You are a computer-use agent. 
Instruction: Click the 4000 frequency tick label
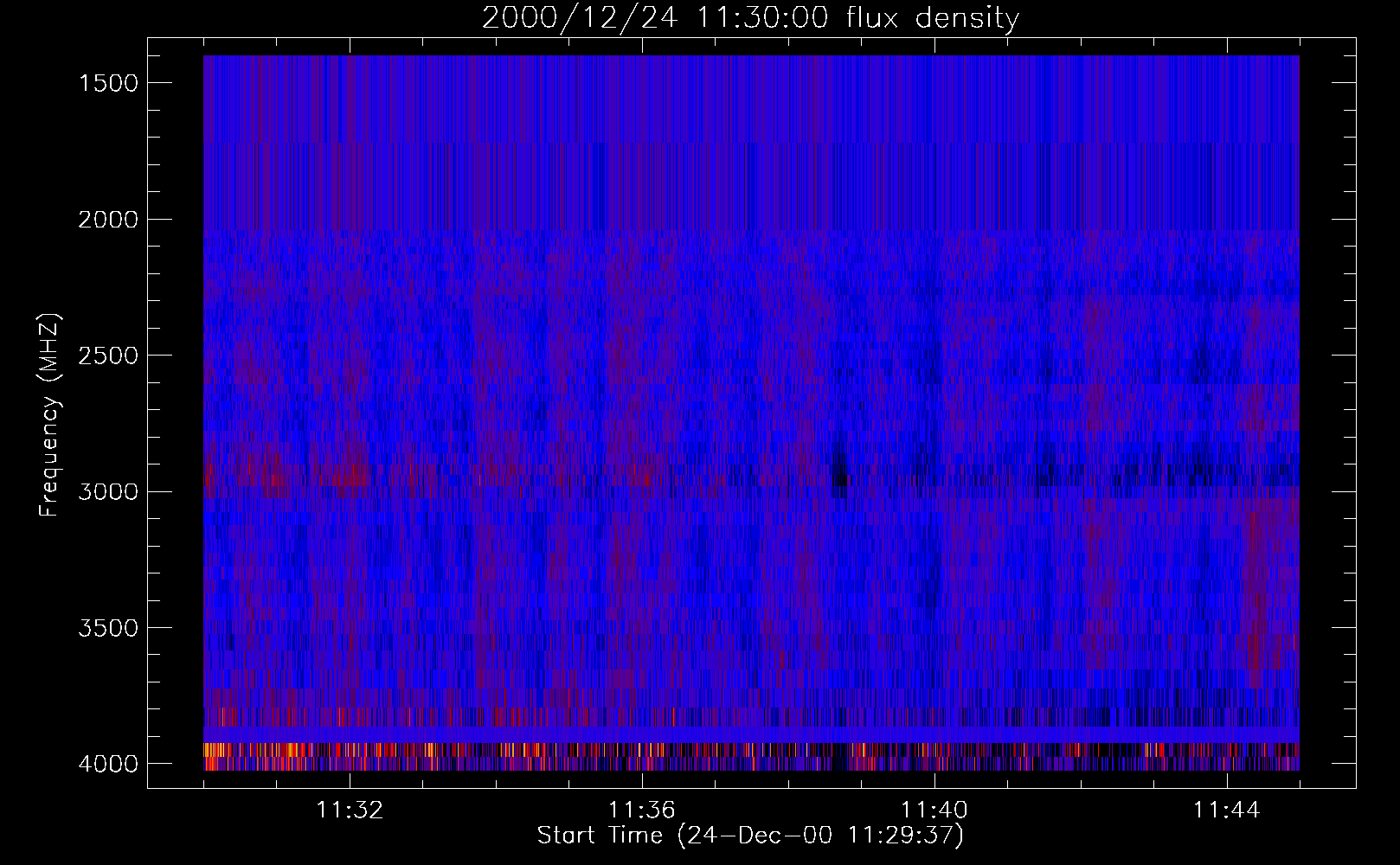tap(108, 764)
